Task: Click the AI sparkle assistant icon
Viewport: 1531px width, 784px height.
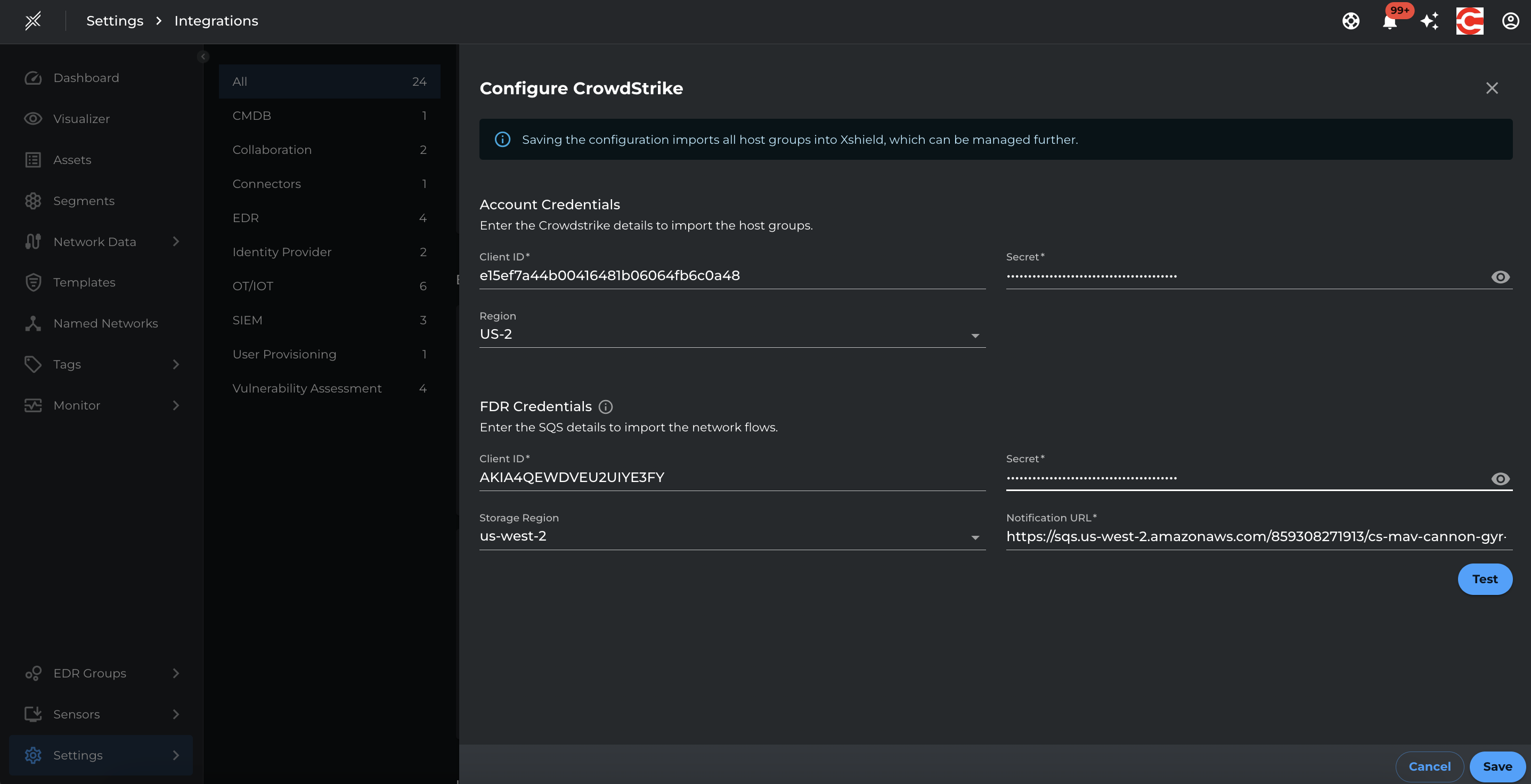Action: (x=1429, y=21)
